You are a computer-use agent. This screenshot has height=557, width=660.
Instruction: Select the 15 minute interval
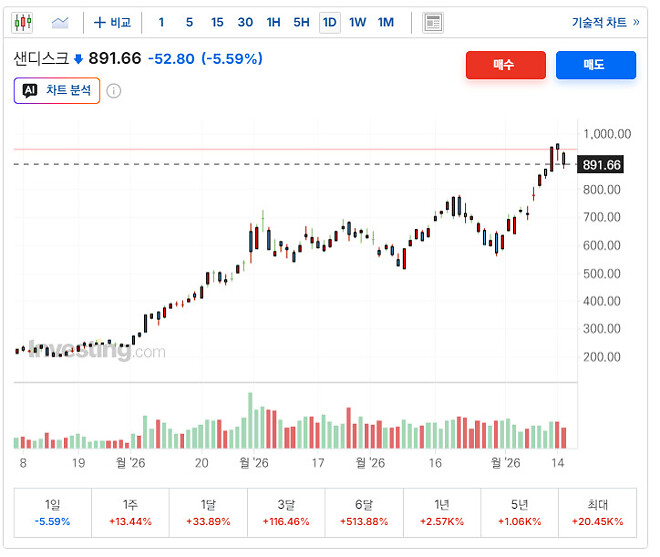[x=217, y=22]
